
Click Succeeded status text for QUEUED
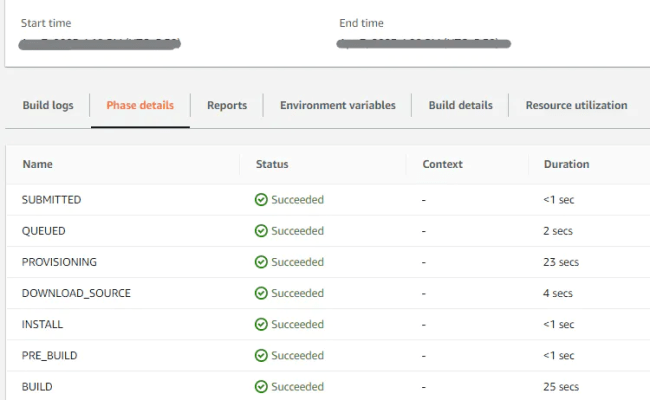297,231
